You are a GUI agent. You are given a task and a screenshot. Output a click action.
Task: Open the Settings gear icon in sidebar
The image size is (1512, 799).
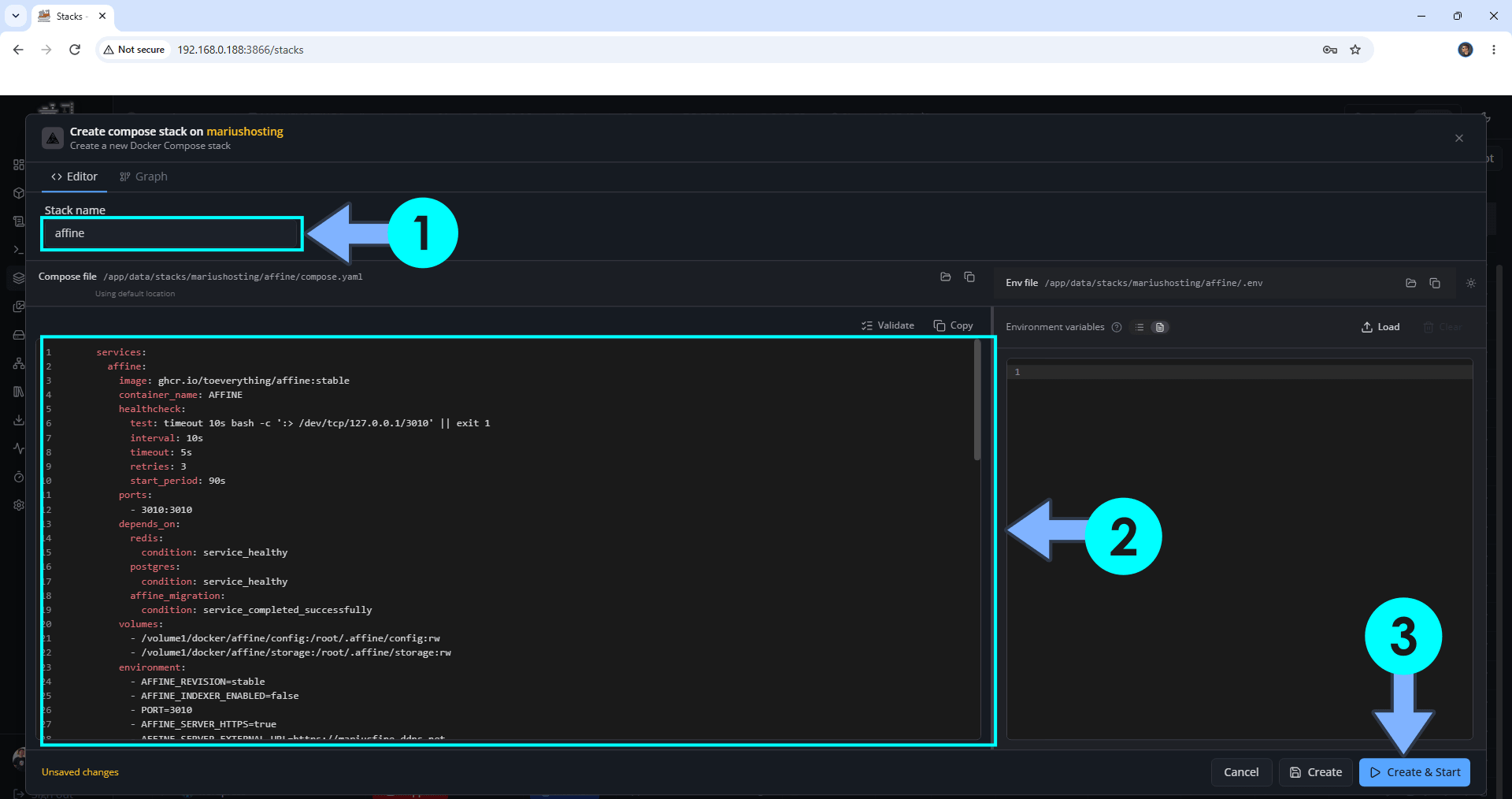click(x=19, y=505)
